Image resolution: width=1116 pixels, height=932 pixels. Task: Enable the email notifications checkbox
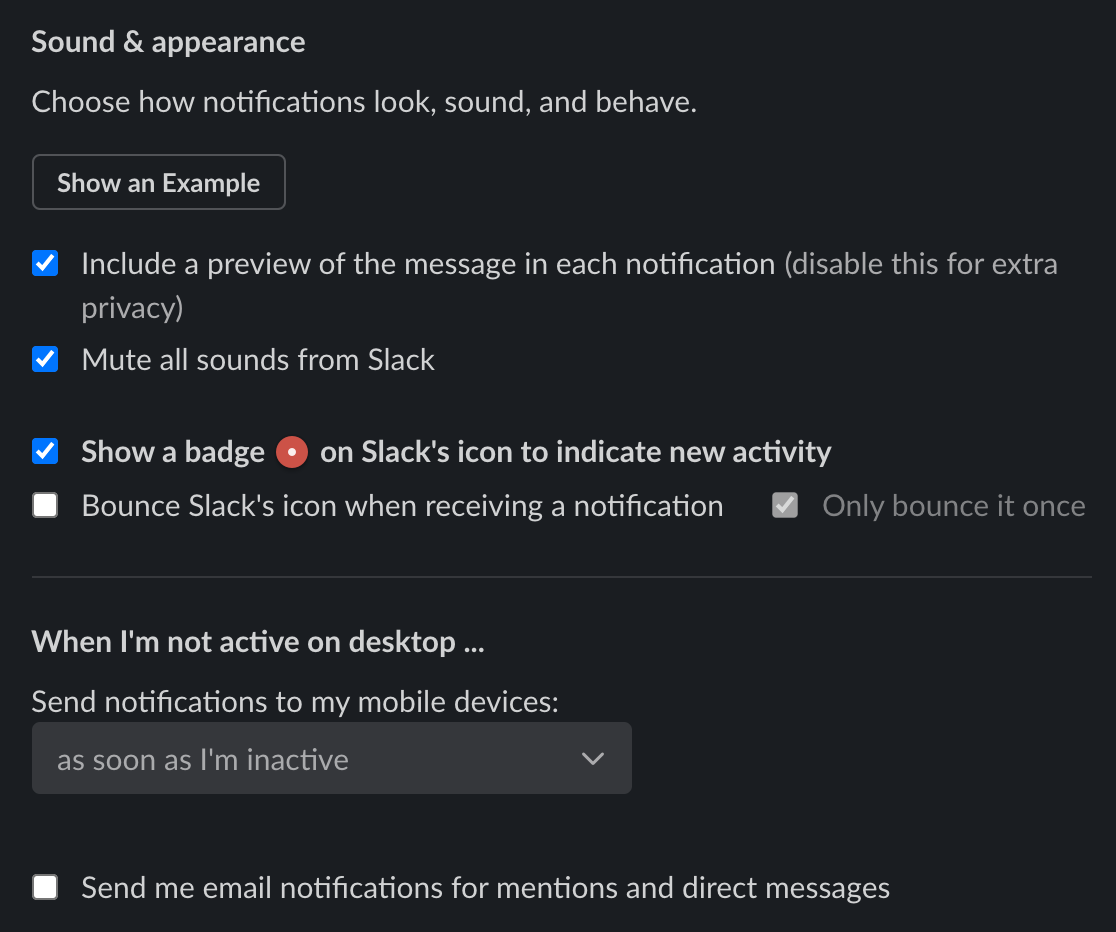tap(45, 887)
